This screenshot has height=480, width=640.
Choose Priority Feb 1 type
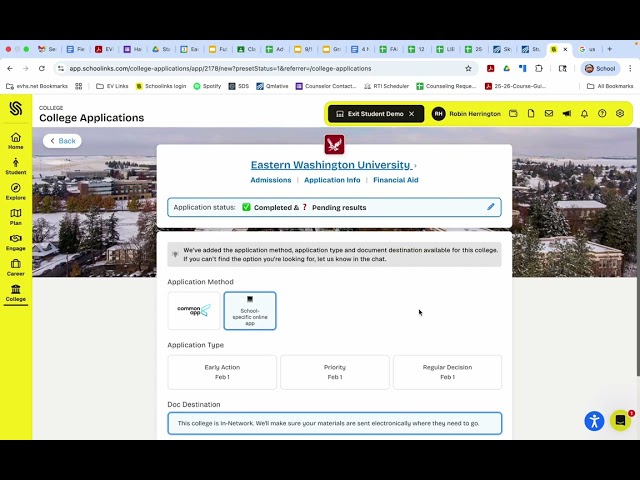(335, 372)
